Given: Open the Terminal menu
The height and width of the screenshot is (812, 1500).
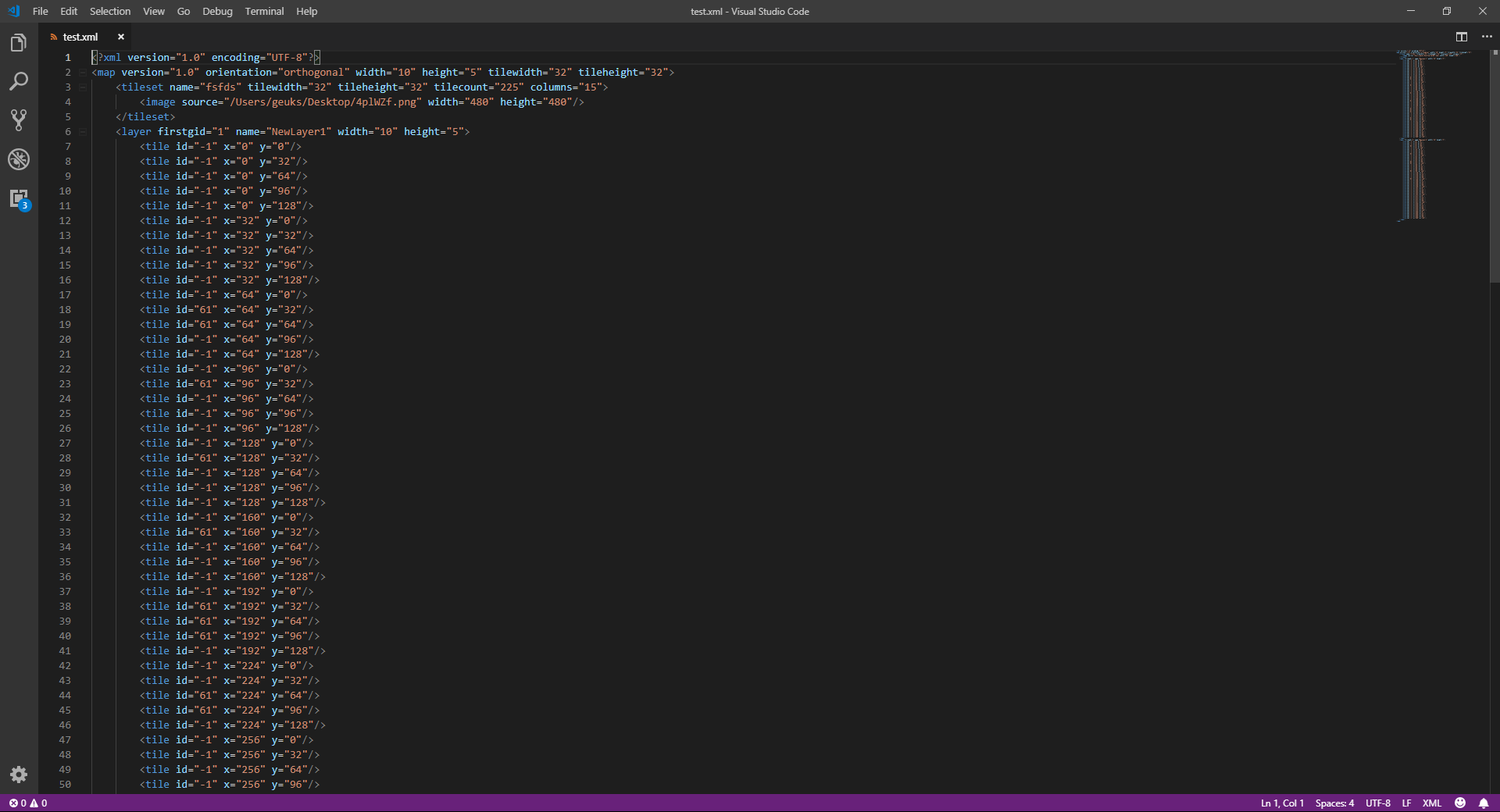Looking at the screenshot, I should click(x=264, y=12).
